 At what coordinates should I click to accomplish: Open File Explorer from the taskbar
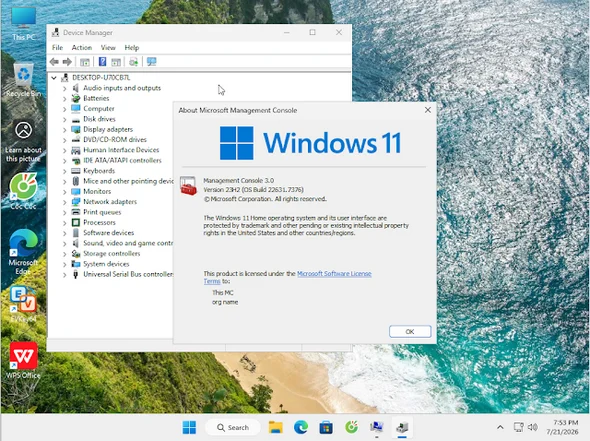[276, 427]
